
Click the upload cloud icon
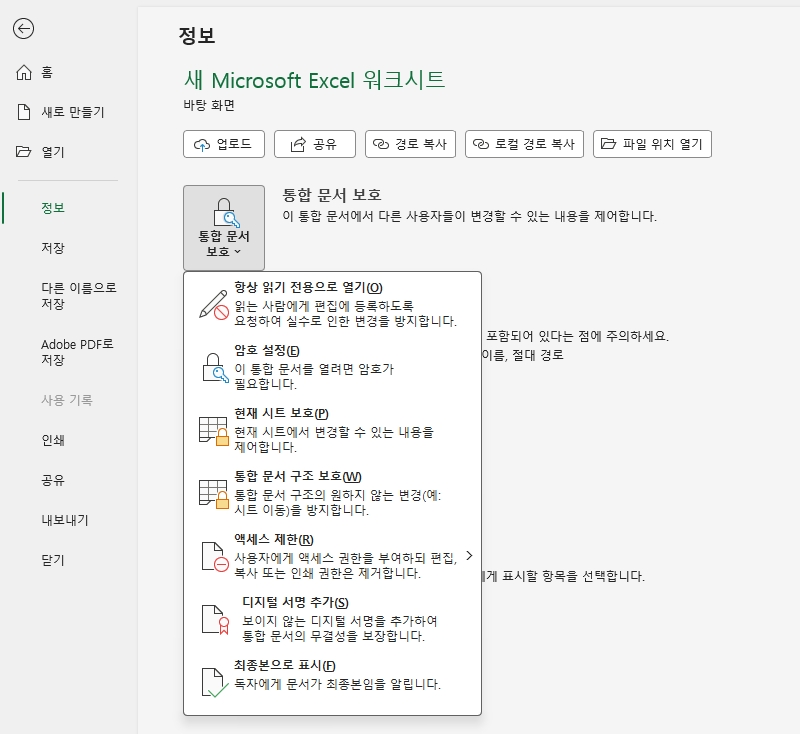point(202,145)
